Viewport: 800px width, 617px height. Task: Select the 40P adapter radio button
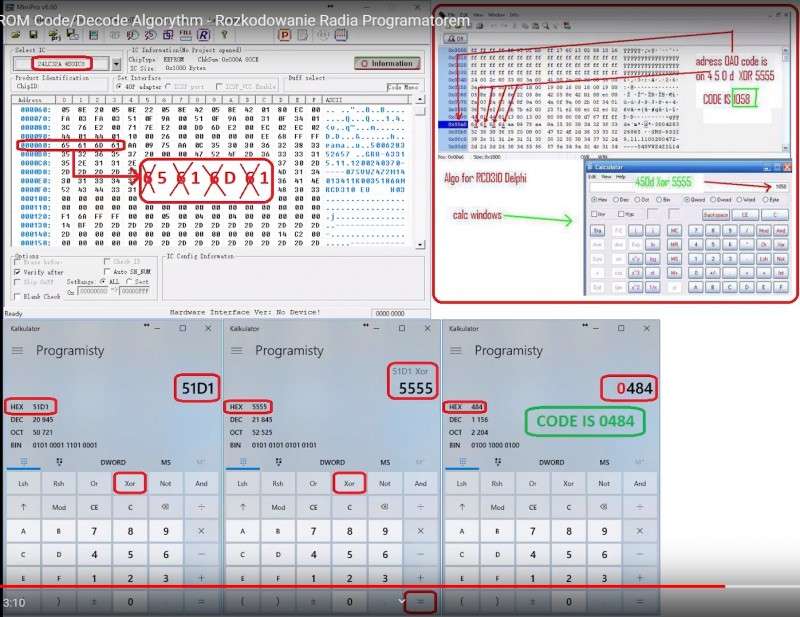pyautogui.click(x=120, y=87)
